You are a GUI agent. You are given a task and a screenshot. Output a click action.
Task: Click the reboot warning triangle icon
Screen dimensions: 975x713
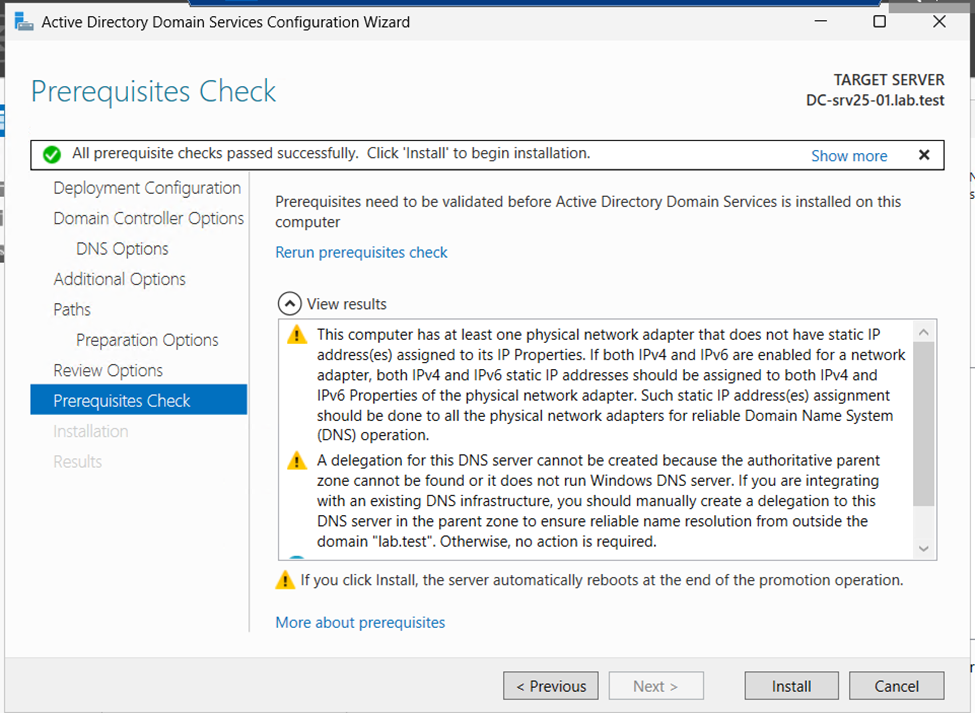point(285,580)
